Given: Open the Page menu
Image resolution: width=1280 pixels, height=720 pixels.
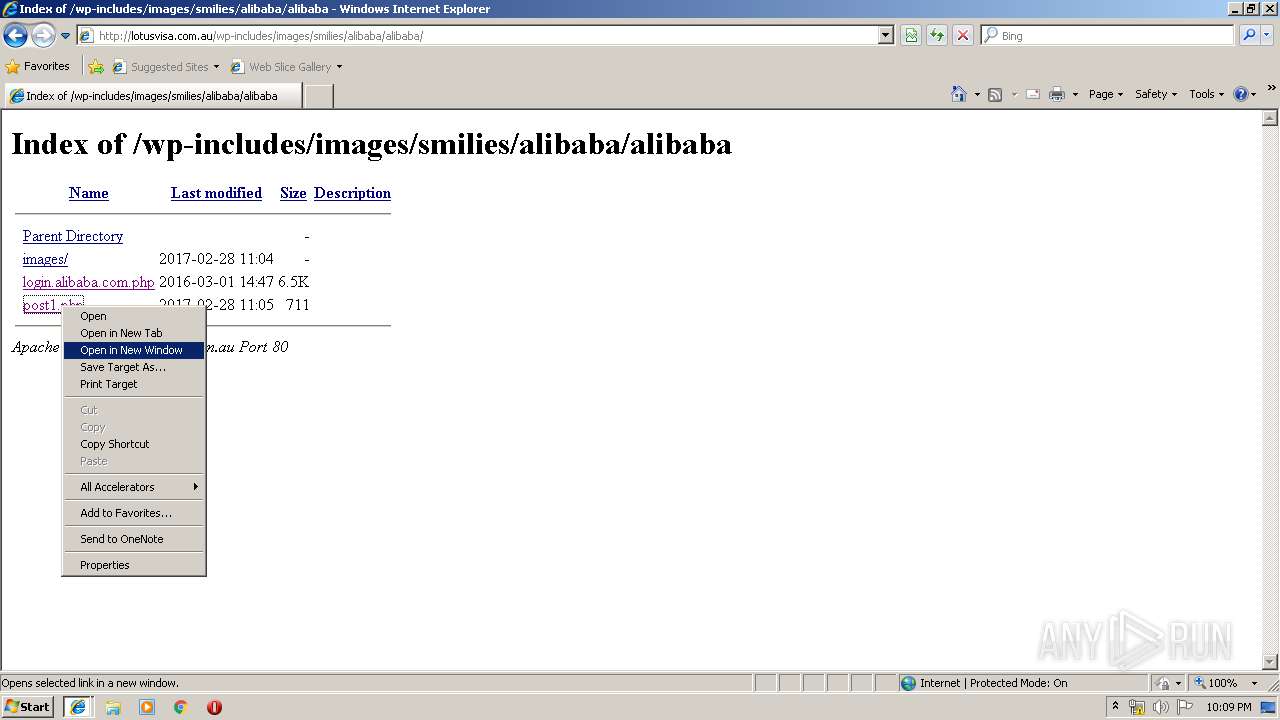Looking at the screenshot, I should (1106, 94).
